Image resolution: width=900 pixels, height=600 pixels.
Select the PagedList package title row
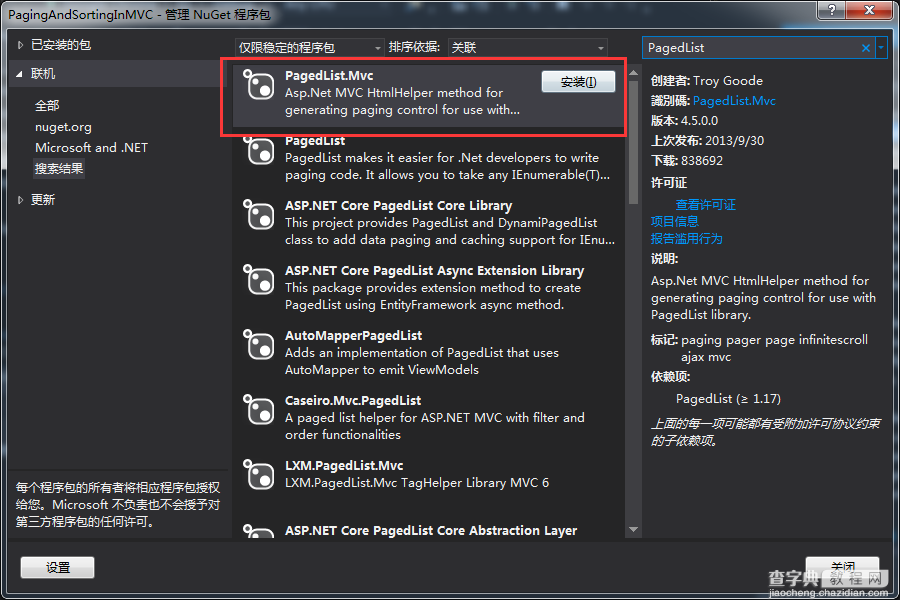coord(315,141)
